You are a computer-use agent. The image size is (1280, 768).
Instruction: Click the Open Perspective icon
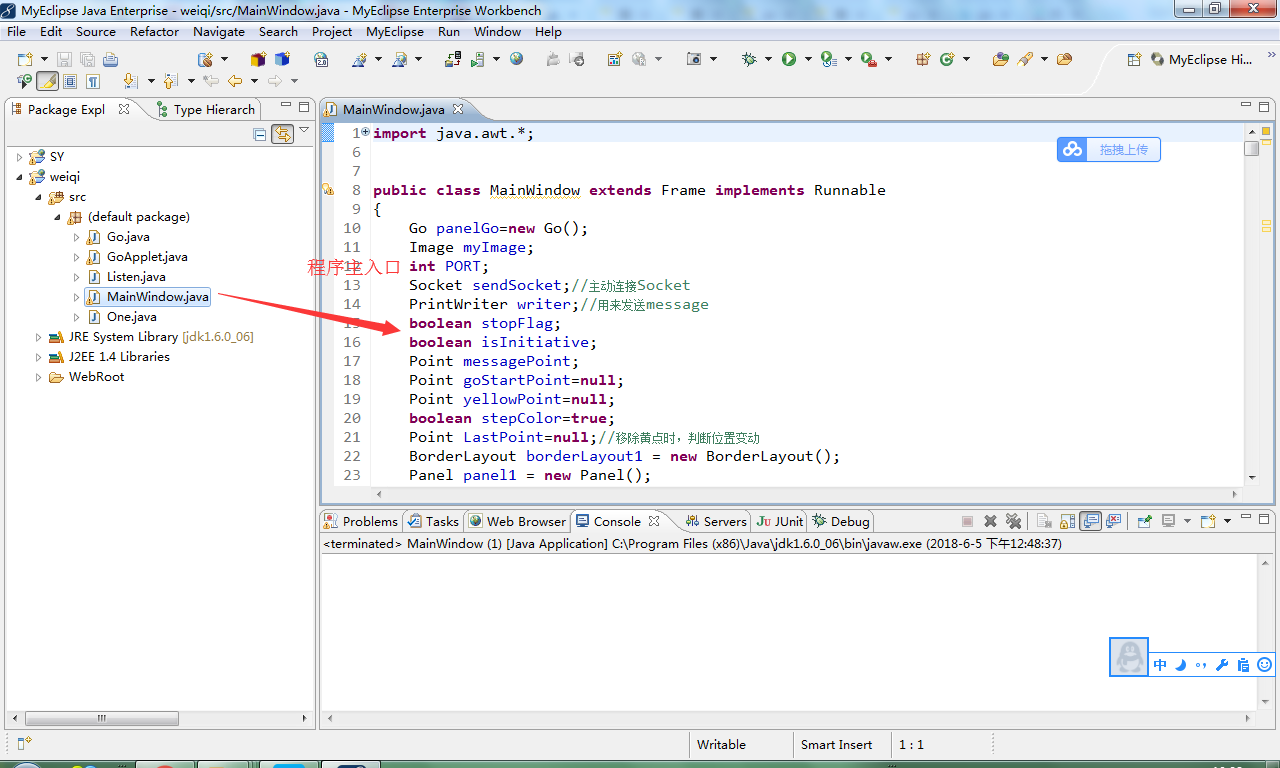(x=1134, y=59)
